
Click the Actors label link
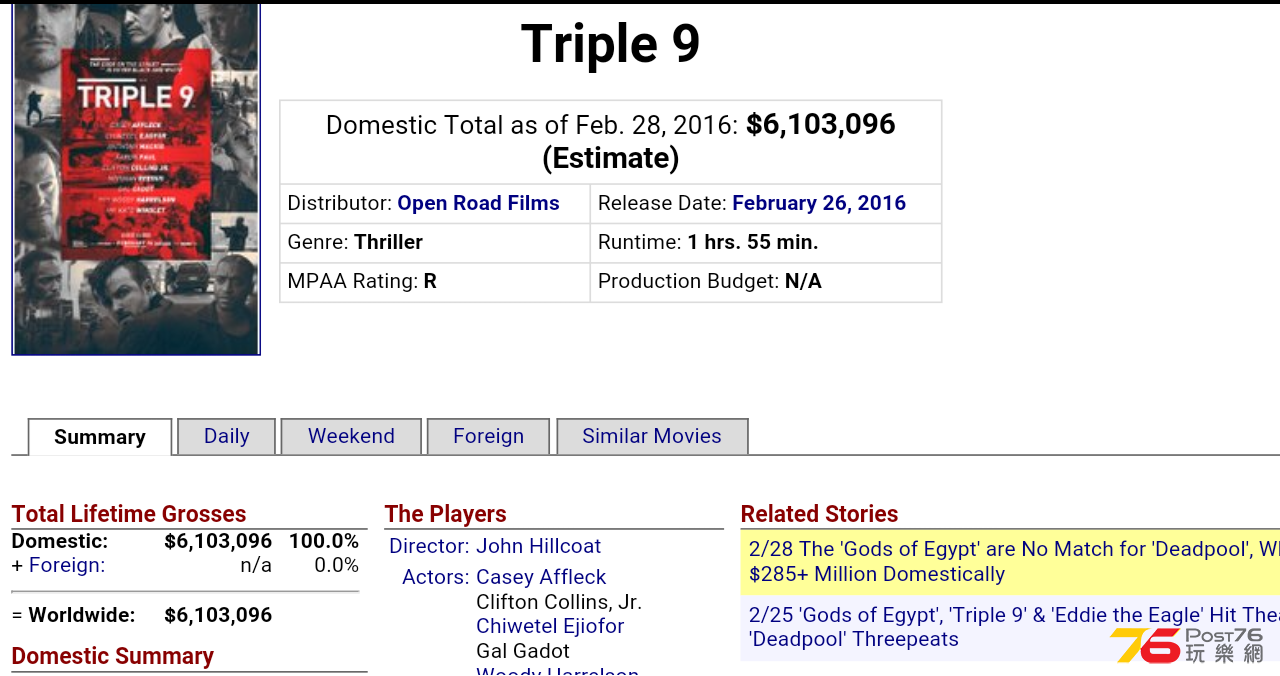coord(436,577)
